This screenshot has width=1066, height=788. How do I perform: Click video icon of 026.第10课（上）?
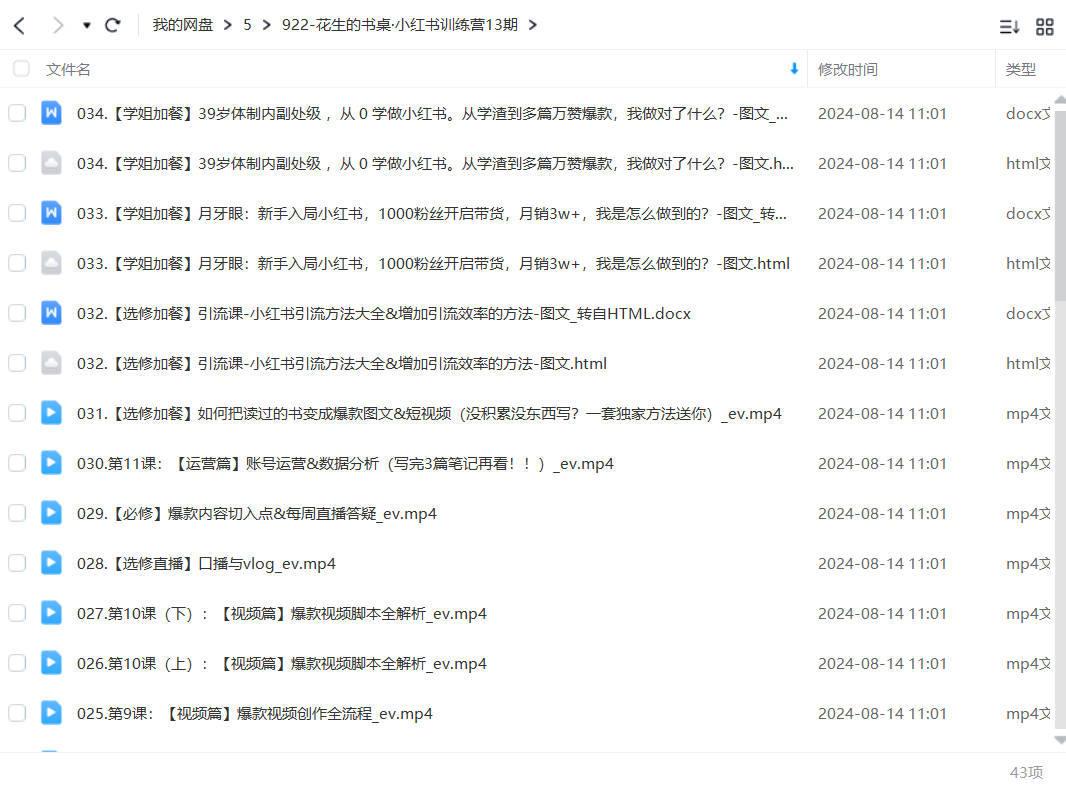tap(51, 663)
